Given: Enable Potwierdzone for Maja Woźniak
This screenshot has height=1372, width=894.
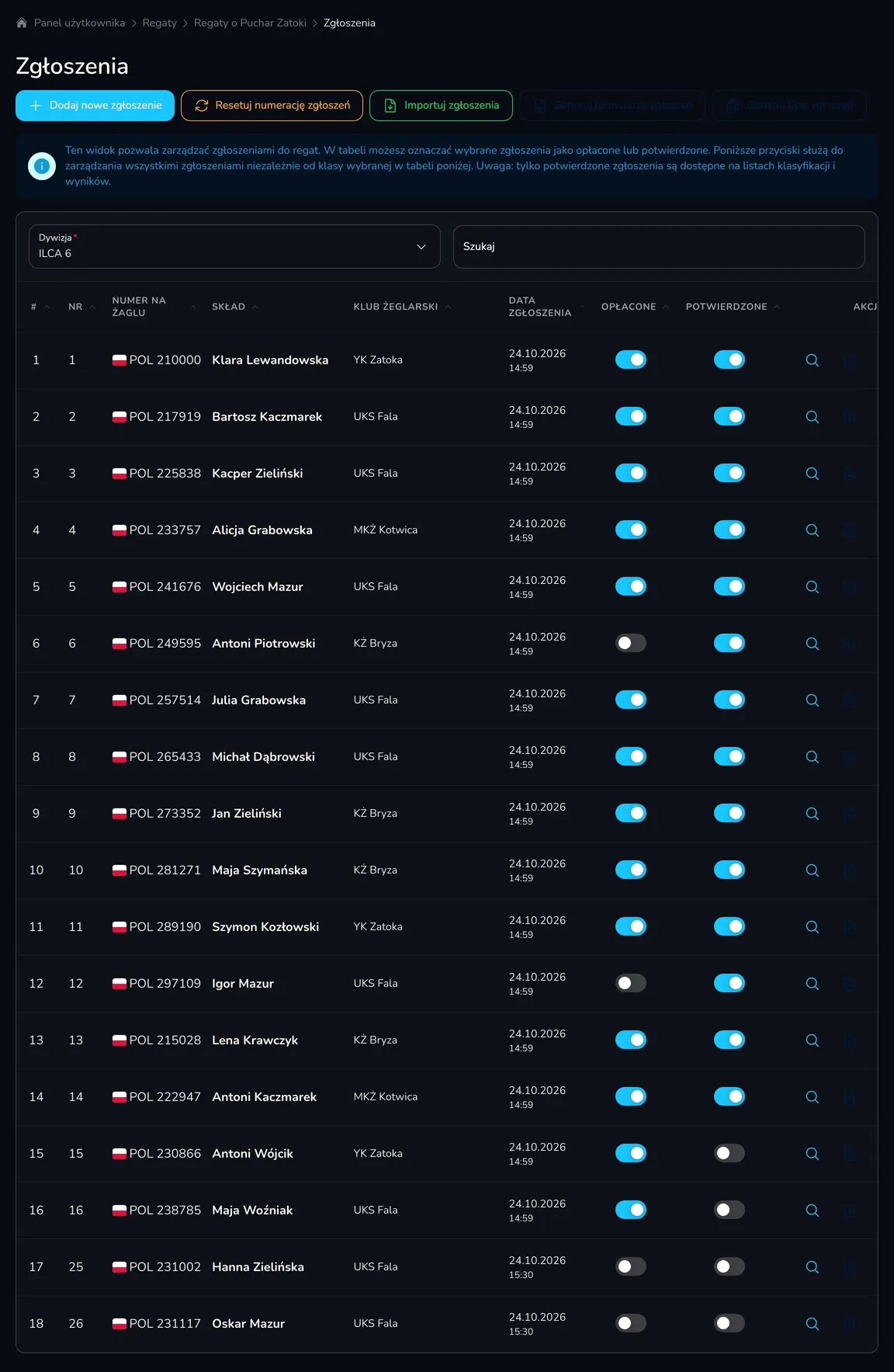Looking at the screenshot, I should [x=729, y=1210].
